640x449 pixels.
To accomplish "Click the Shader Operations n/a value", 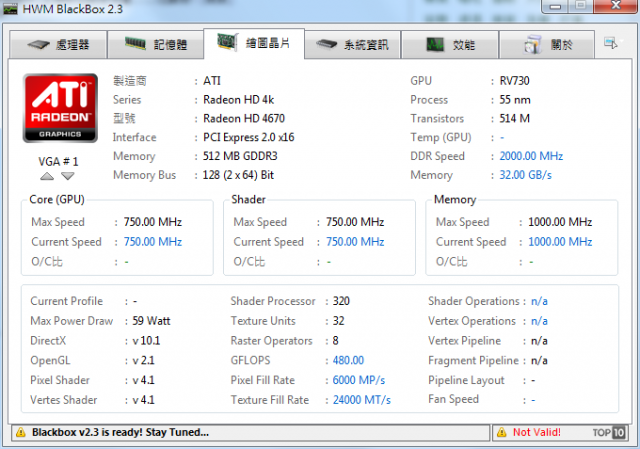I will 539,301.
